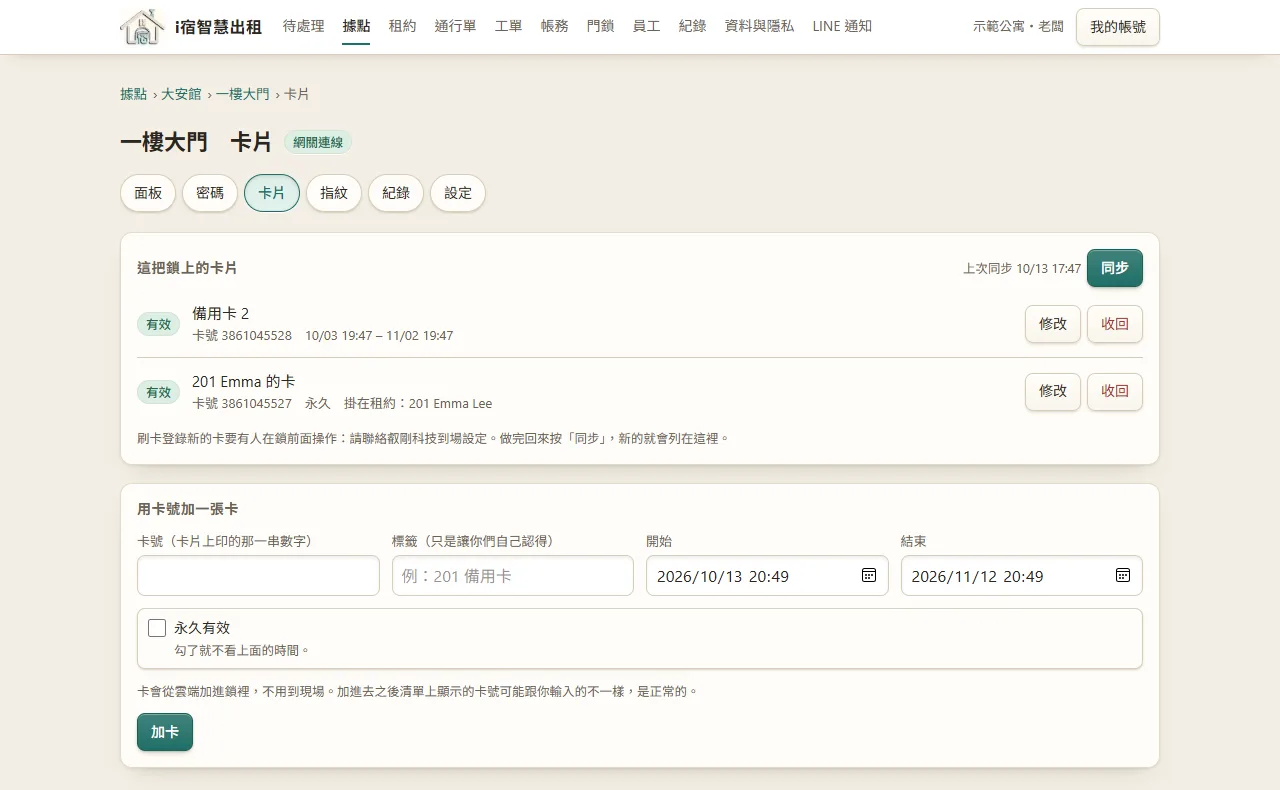Open 帳務 navigation item
Viewport: 1280px width, 790px height.
click(555, 26)
